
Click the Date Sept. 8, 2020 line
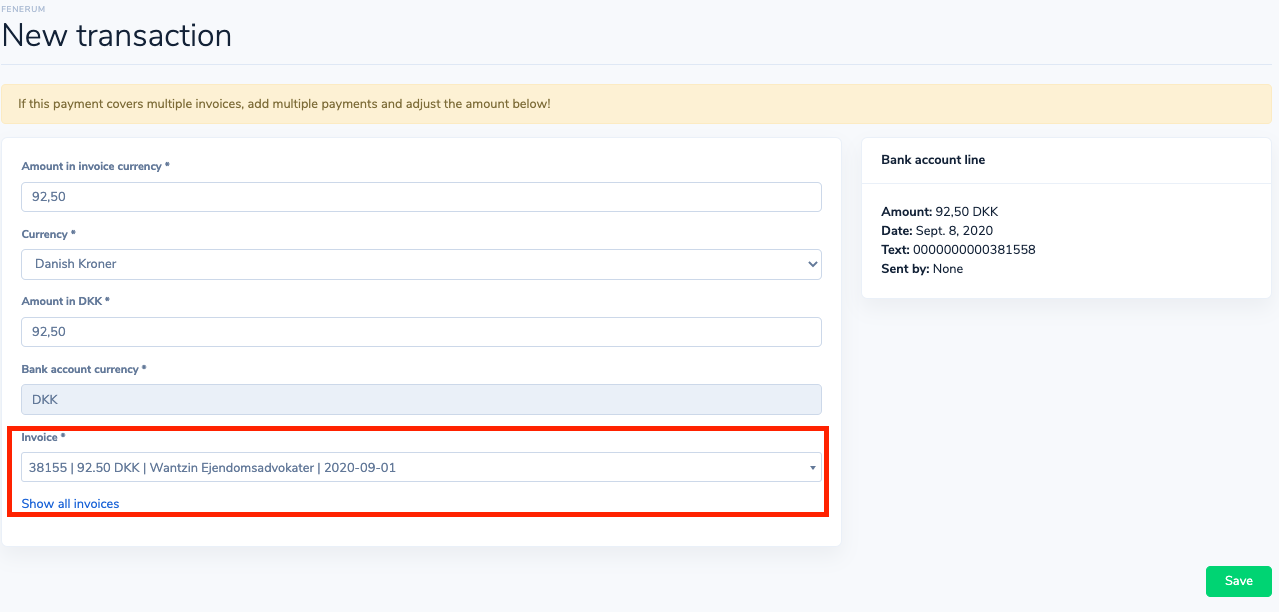937,231
